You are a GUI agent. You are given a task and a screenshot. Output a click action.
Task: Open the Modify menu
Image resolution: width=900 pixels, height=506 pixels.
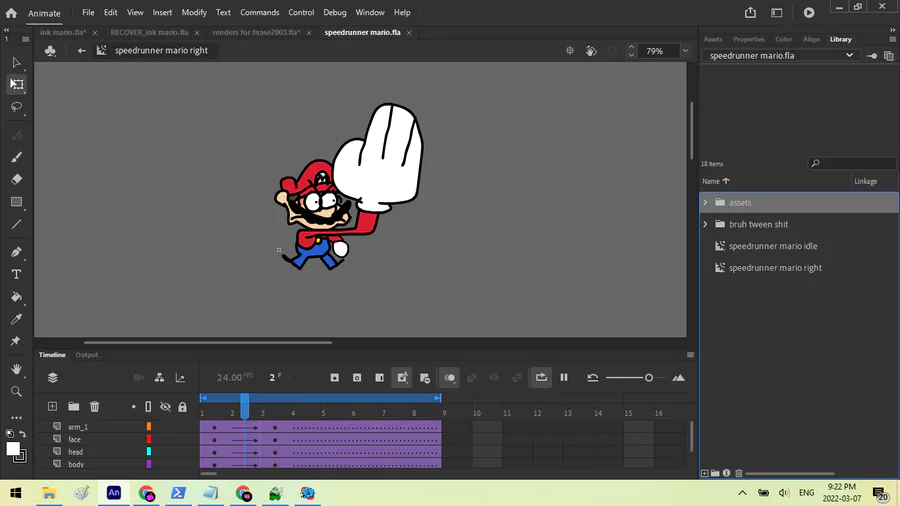[194, 12]
